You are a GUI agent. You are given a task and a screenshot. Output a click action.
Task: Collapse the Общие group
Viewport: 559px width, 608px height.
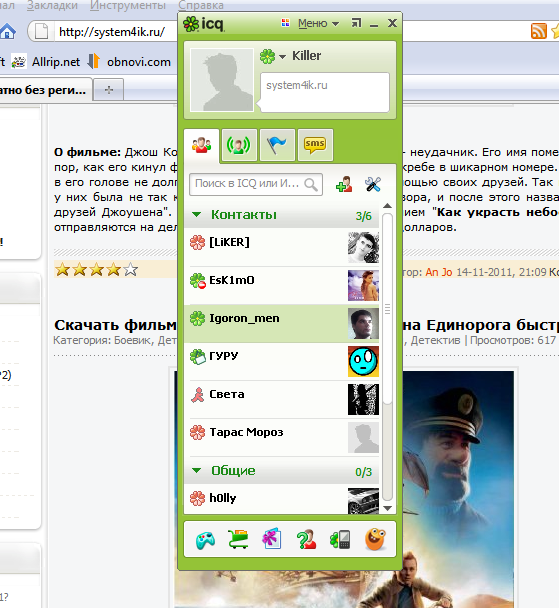[197, 470]
